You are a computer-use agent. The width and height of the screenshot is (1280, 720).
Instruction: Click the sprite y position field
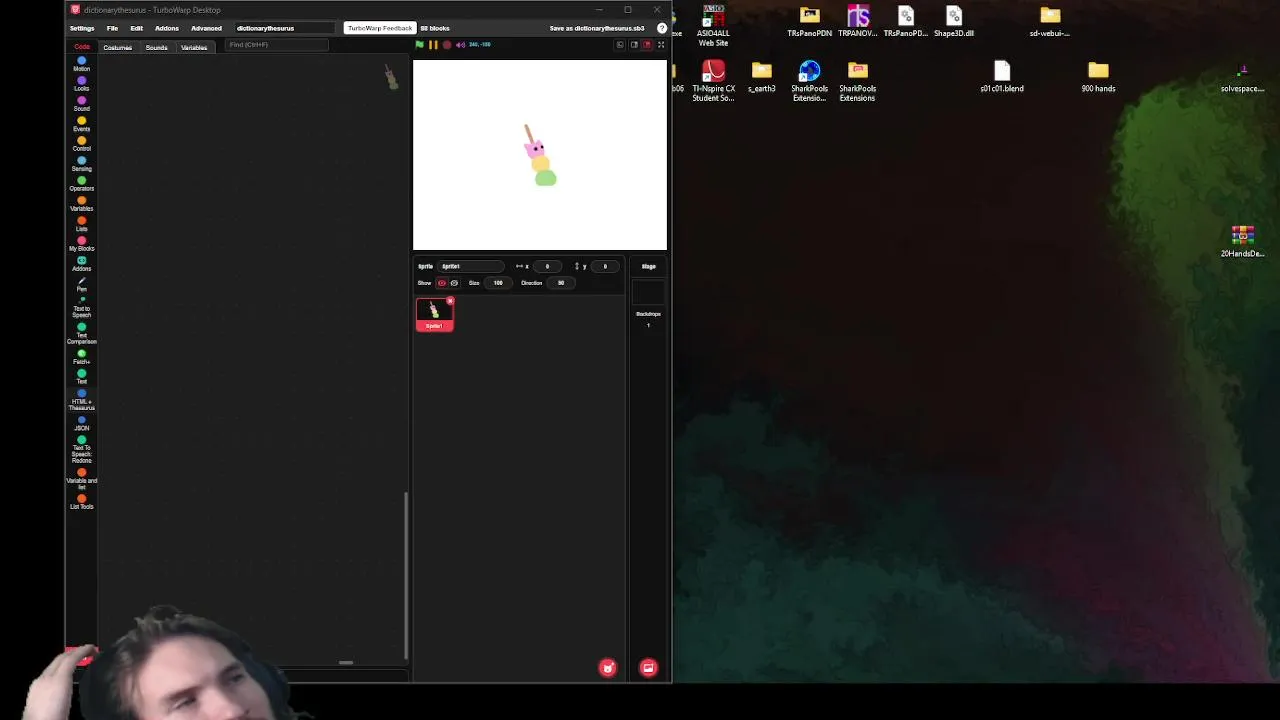point(605,266)
